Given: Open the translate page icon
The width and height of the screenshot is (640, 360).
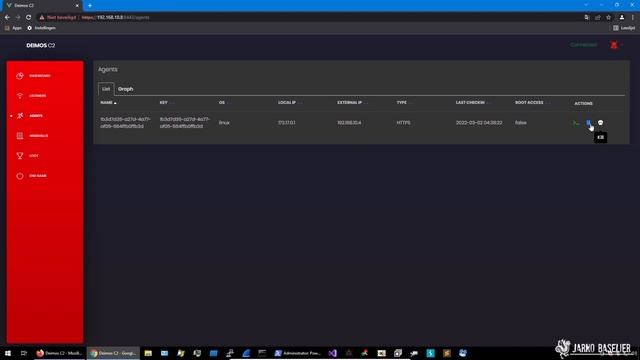Looking at the screenshot, I should 587,18.
